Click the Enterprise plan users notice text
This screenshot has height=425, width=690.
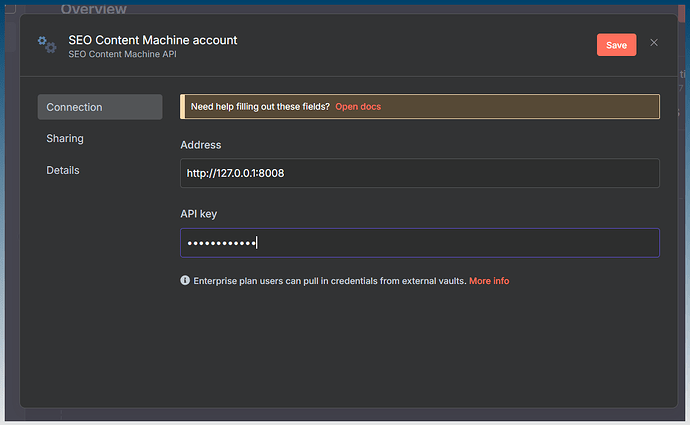coord(330,281)
